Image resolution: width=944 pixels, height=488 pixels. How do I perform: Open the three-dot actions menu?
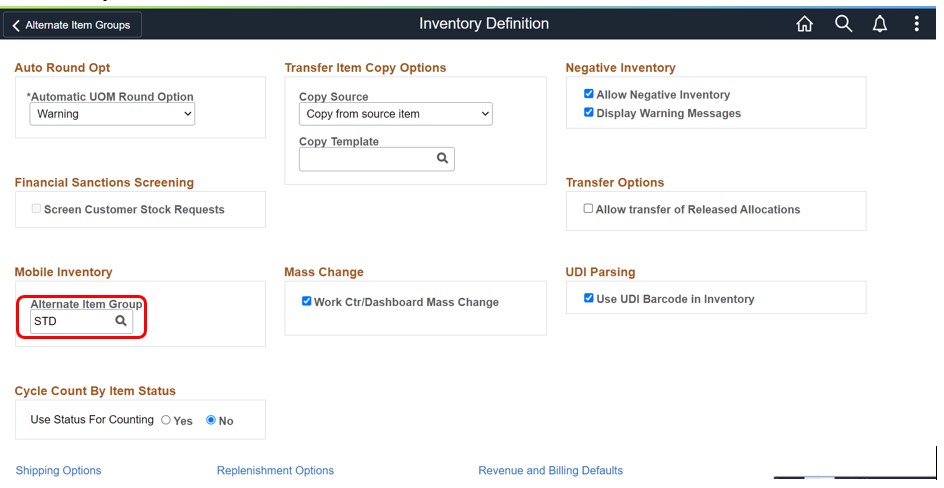[x=917, y=25]
